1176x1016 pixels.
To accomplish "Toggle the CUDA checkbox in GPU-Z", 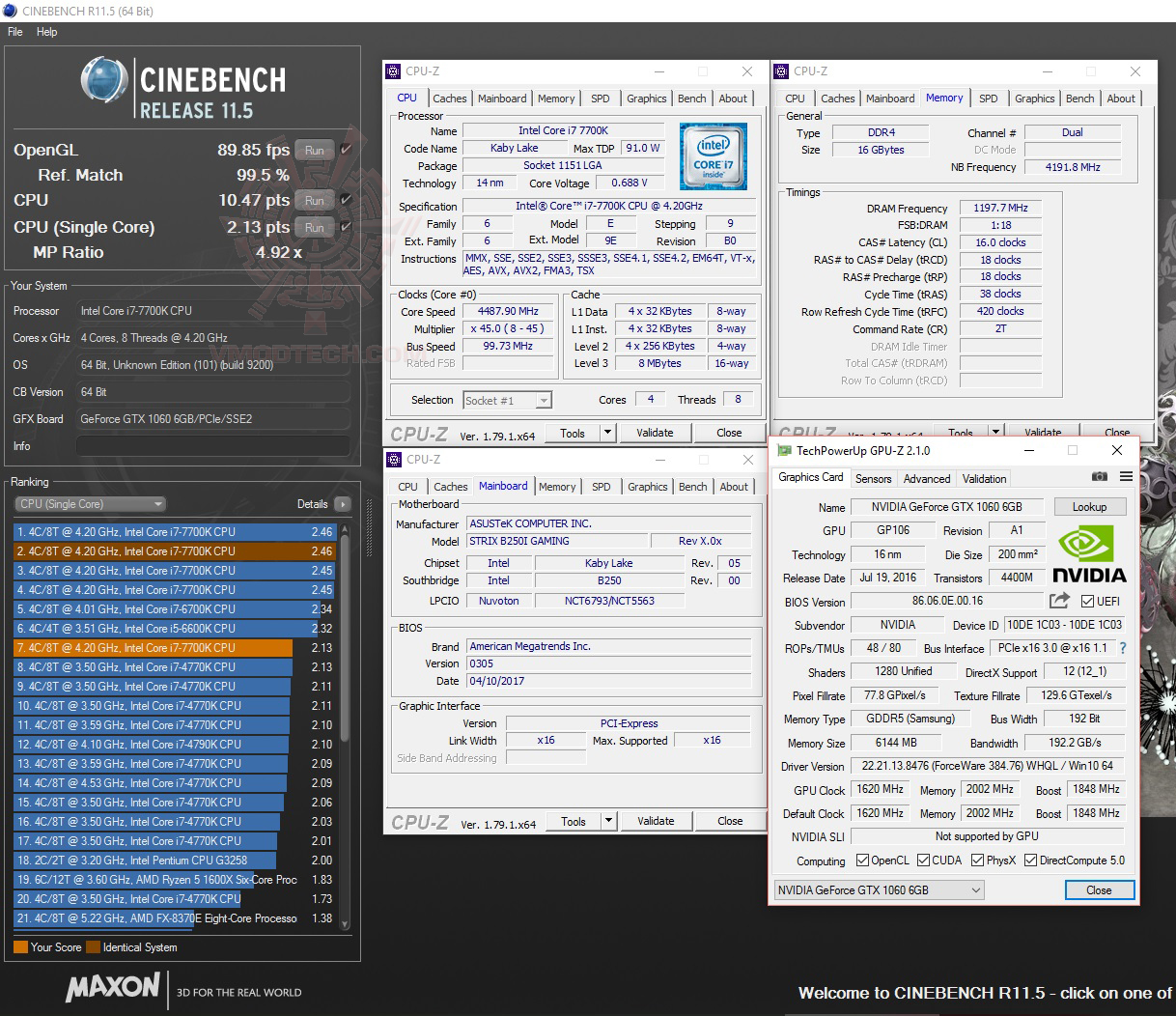I will coord(923,861).
